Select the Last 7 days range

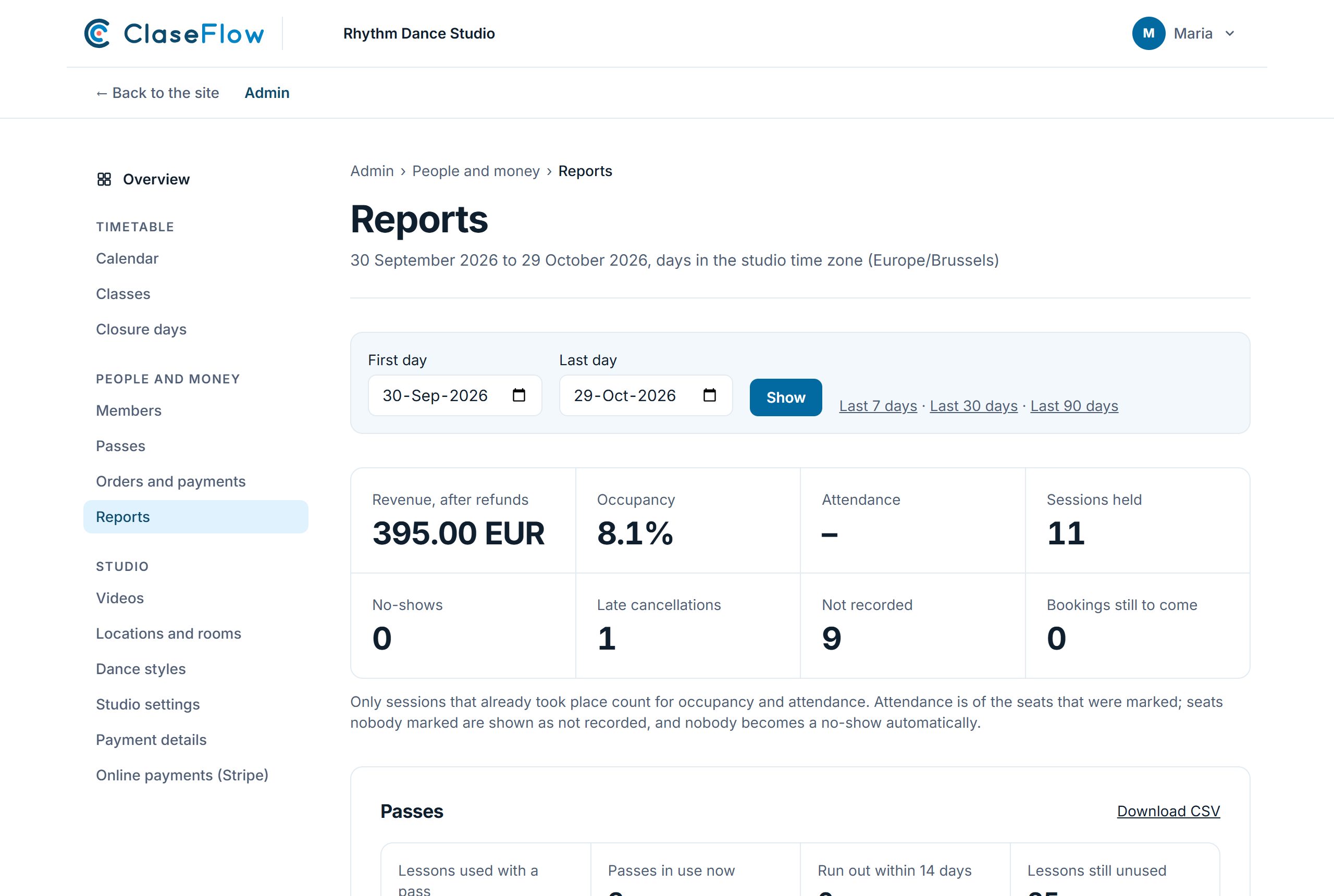click(878, 406)
